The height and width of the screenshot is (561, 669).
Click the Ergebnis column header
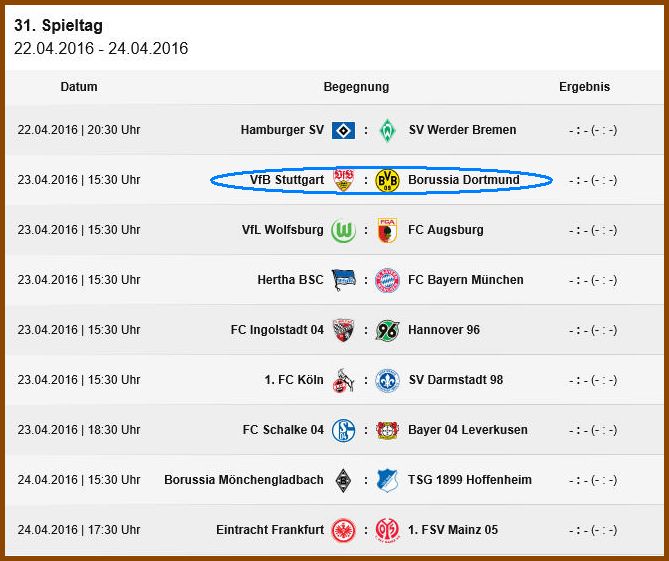pyautogui.click(x=584, y=87)
